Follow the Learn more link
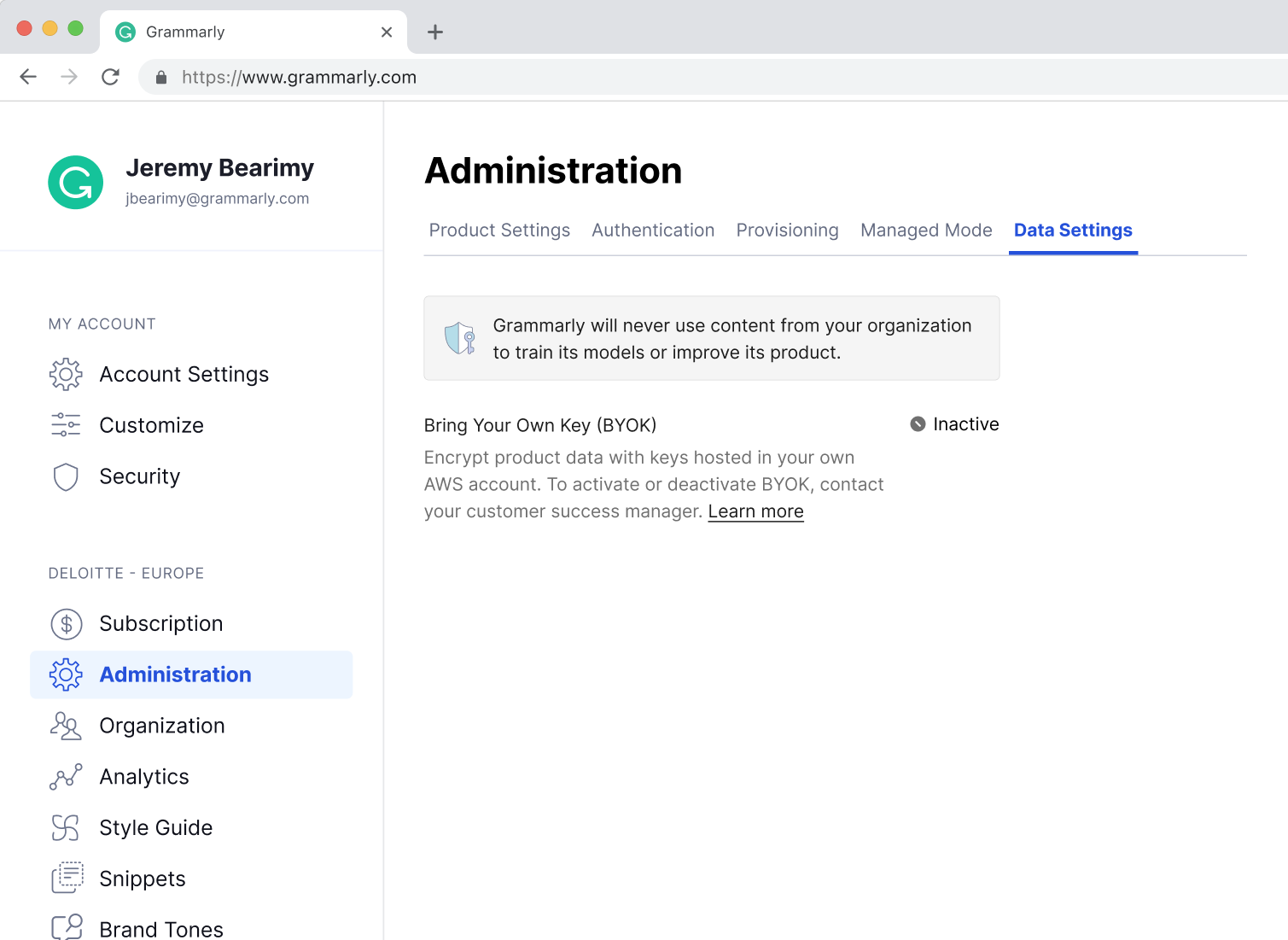The width and height of the screenshot is (1288, 940). (x=755, y=511)
